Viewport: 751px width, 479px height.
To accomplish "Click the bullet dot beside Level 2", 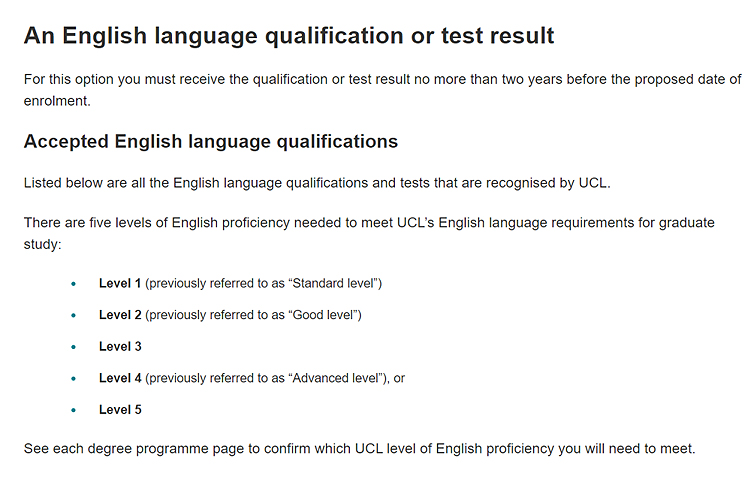I will pos(73,316).
